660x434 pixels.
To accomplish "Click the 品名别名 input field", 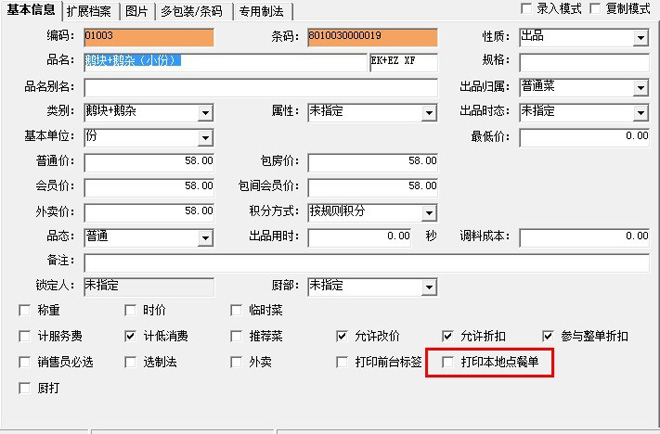I will click(260, 88).
